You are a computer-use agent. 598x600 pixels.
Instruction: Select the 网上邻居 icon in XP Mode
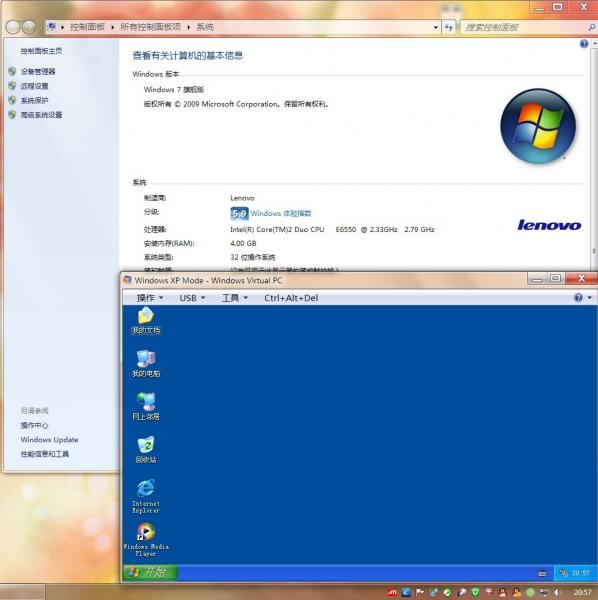146,407
